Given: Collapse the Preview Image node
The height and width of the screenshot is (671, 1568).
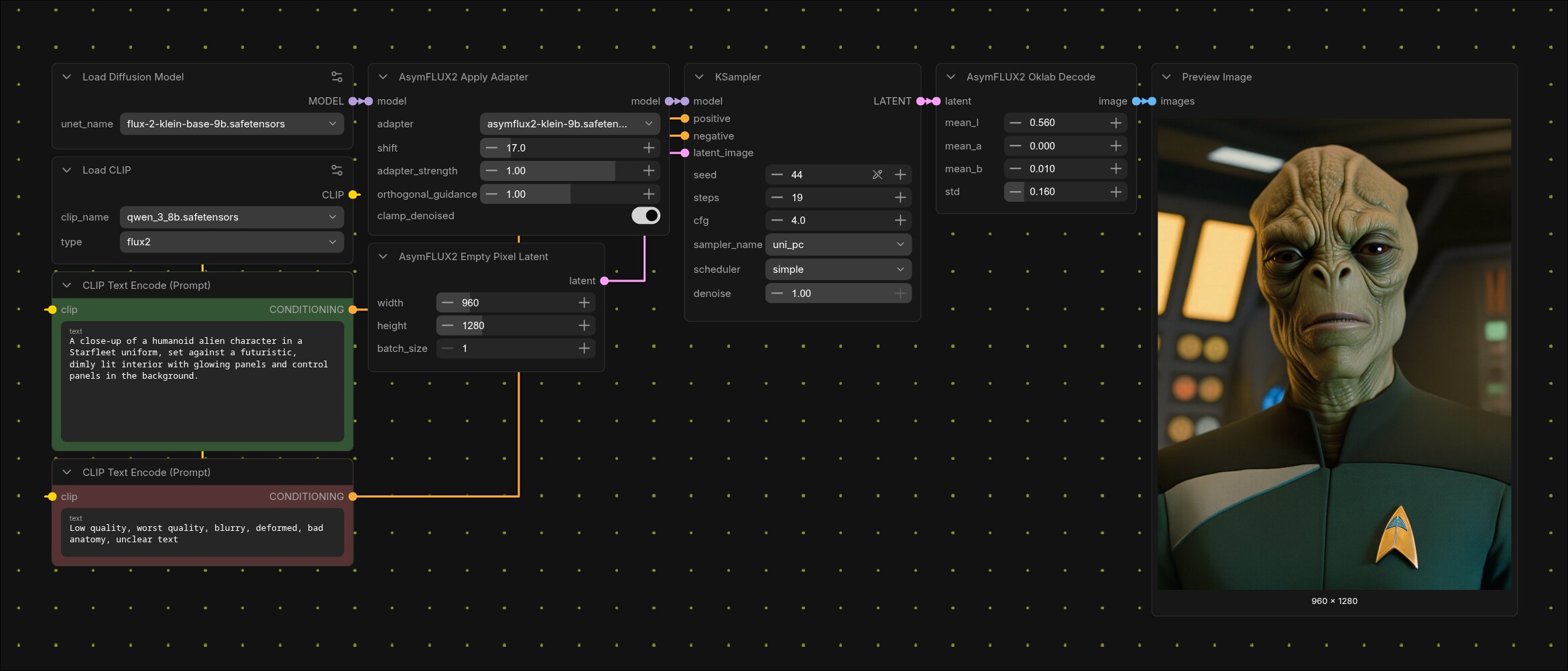Looking at the screenshot, I should [x=1166, y=77].
